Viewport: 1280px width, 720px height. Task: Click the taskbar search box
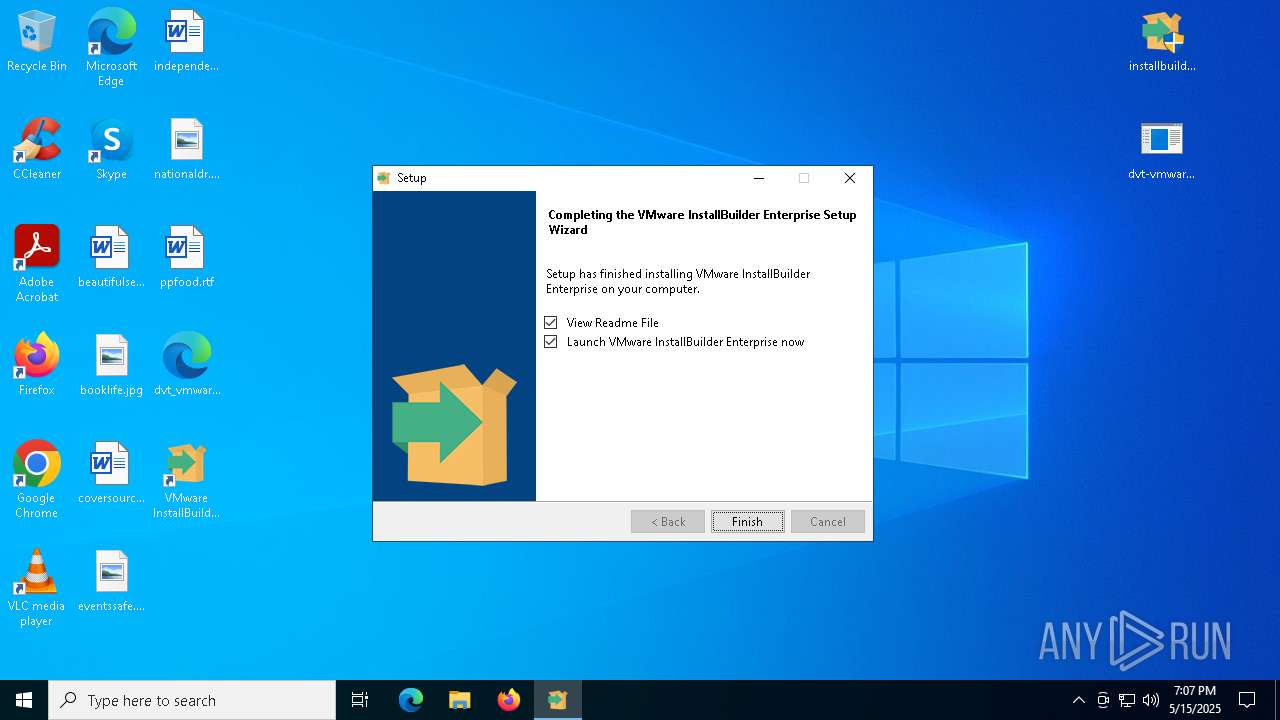tap(192, 700)
